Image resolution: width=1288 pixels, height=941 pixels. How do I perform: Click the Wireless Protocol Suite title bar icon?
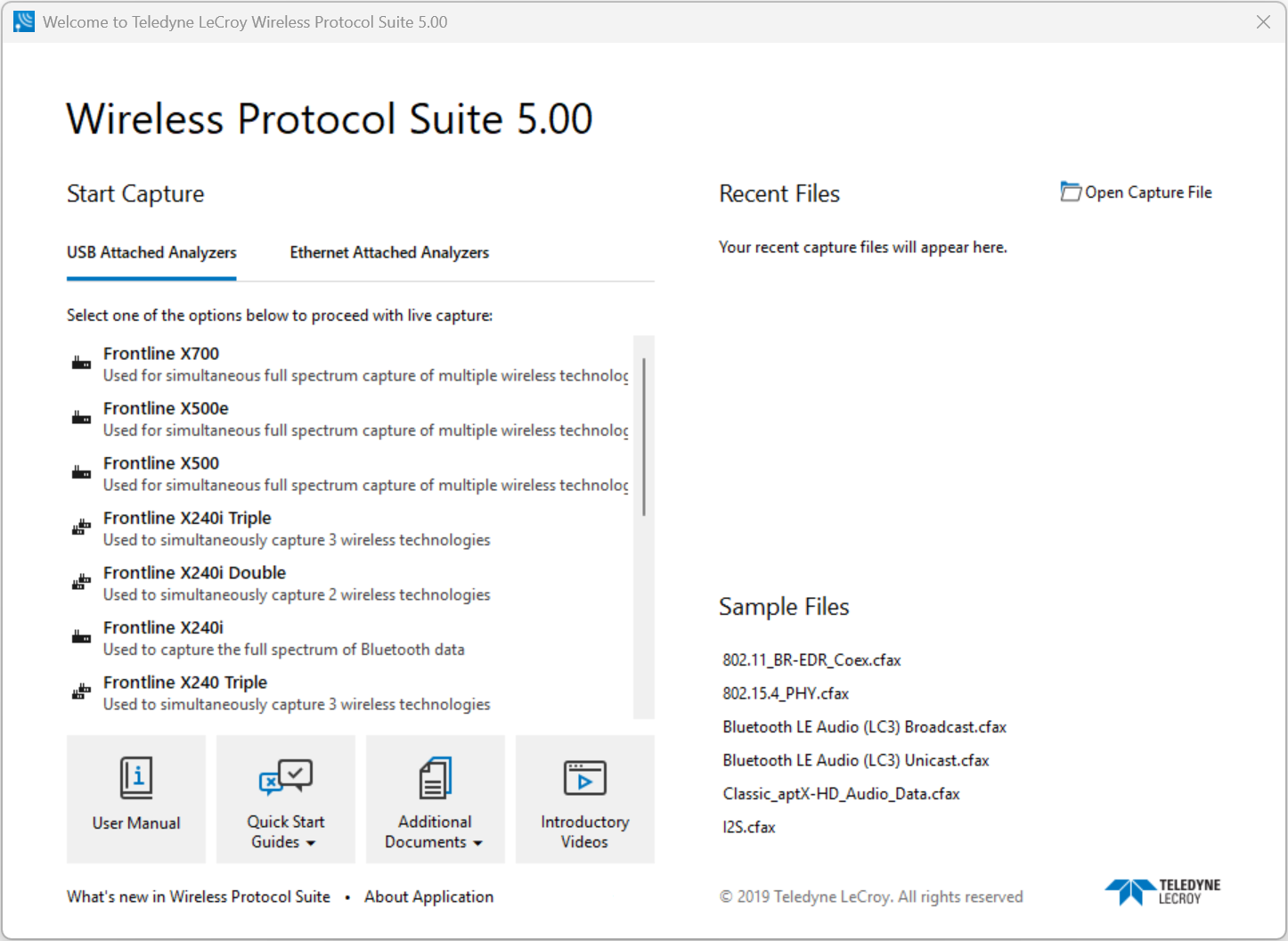[24, 21]
